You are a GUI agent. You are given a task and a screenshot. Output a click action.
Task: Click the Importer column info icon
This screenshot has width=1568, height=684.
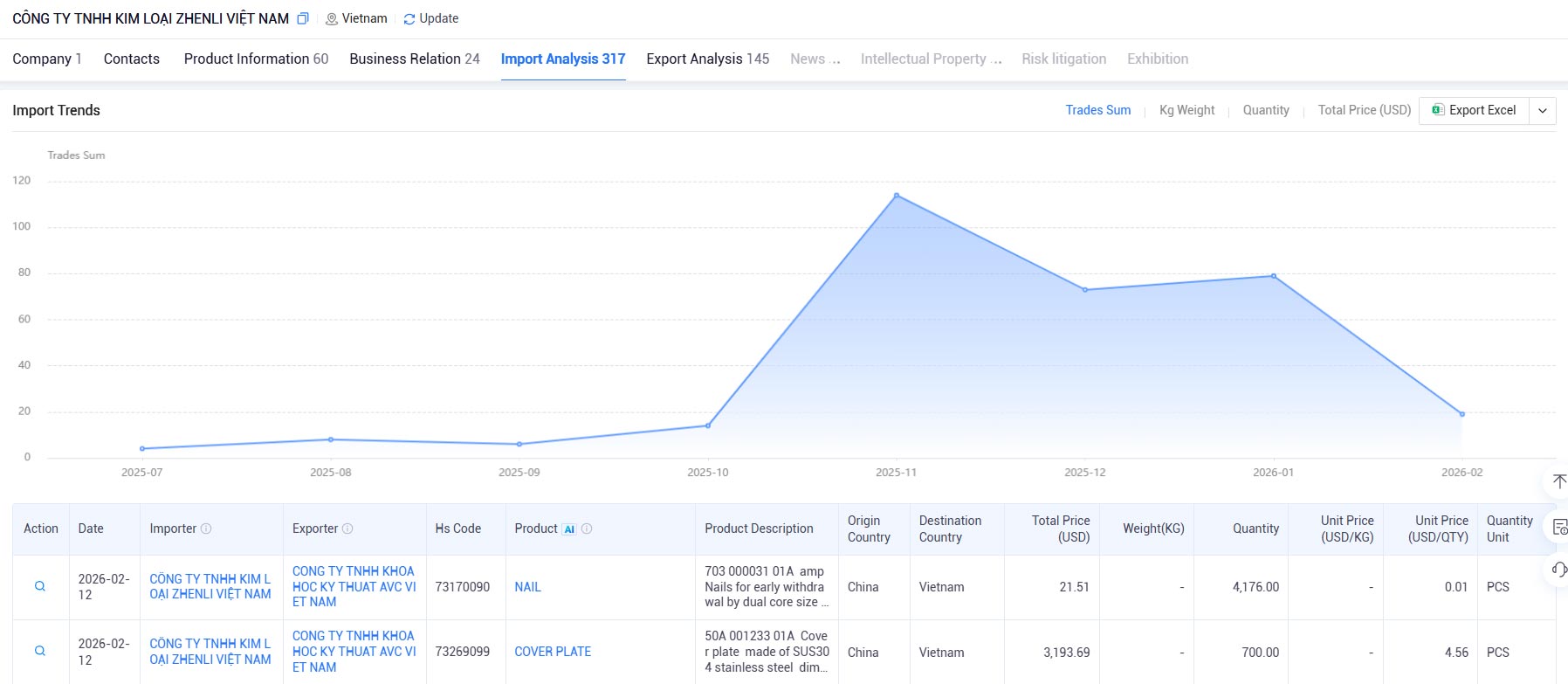coord(206,529)
